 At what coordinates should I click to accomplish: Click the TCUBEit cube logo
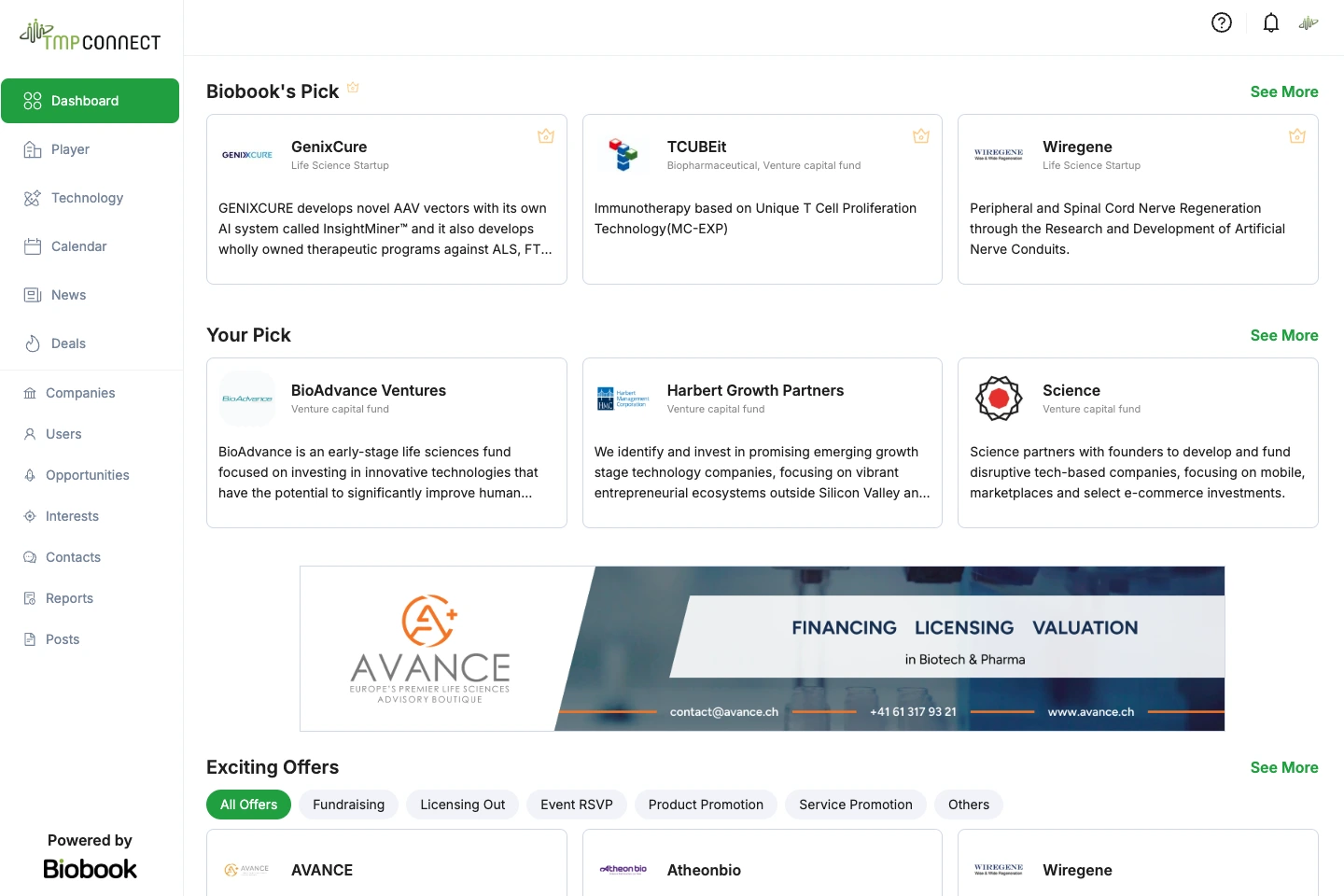pos(623,155)
